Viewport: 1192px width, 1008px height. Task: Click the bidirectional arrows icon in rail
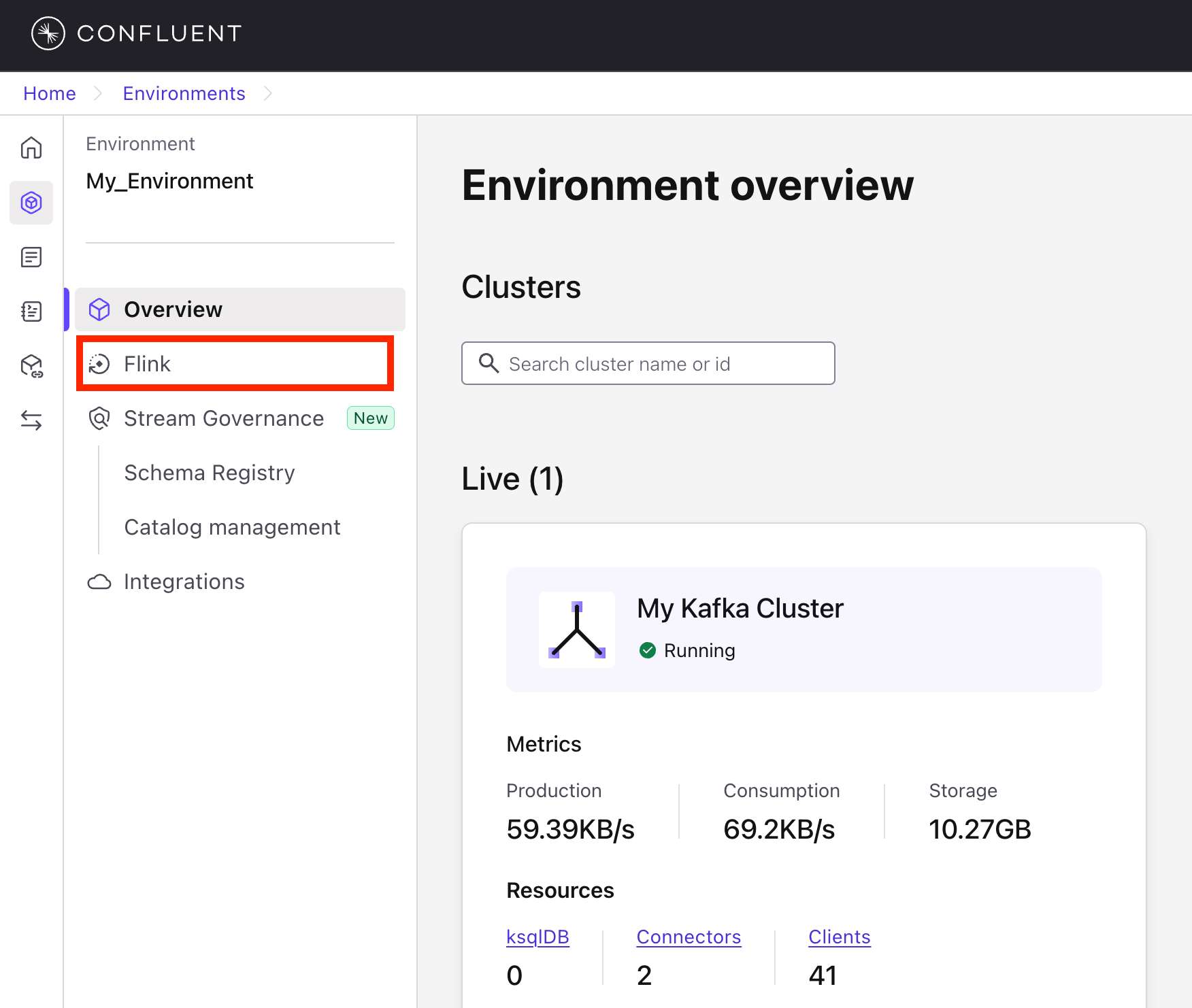pos(31,420)
